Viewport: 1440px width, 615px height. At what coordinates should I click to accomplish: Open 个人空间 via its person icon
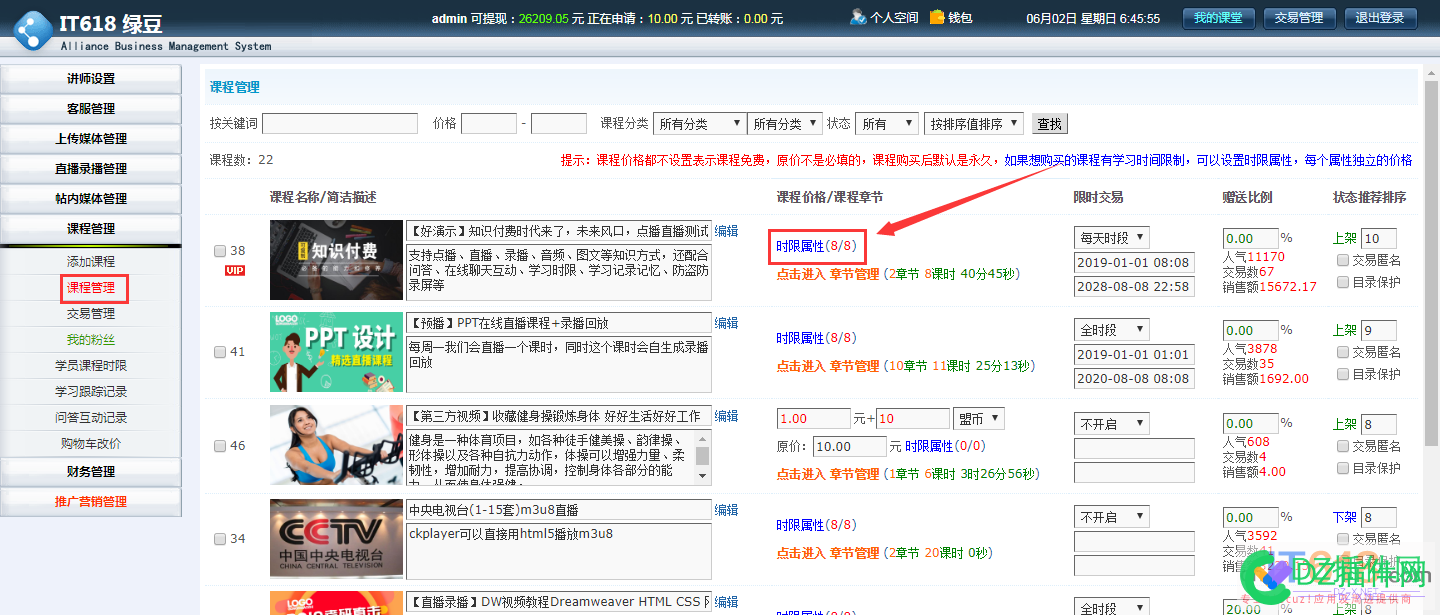(x=858, y=17)
